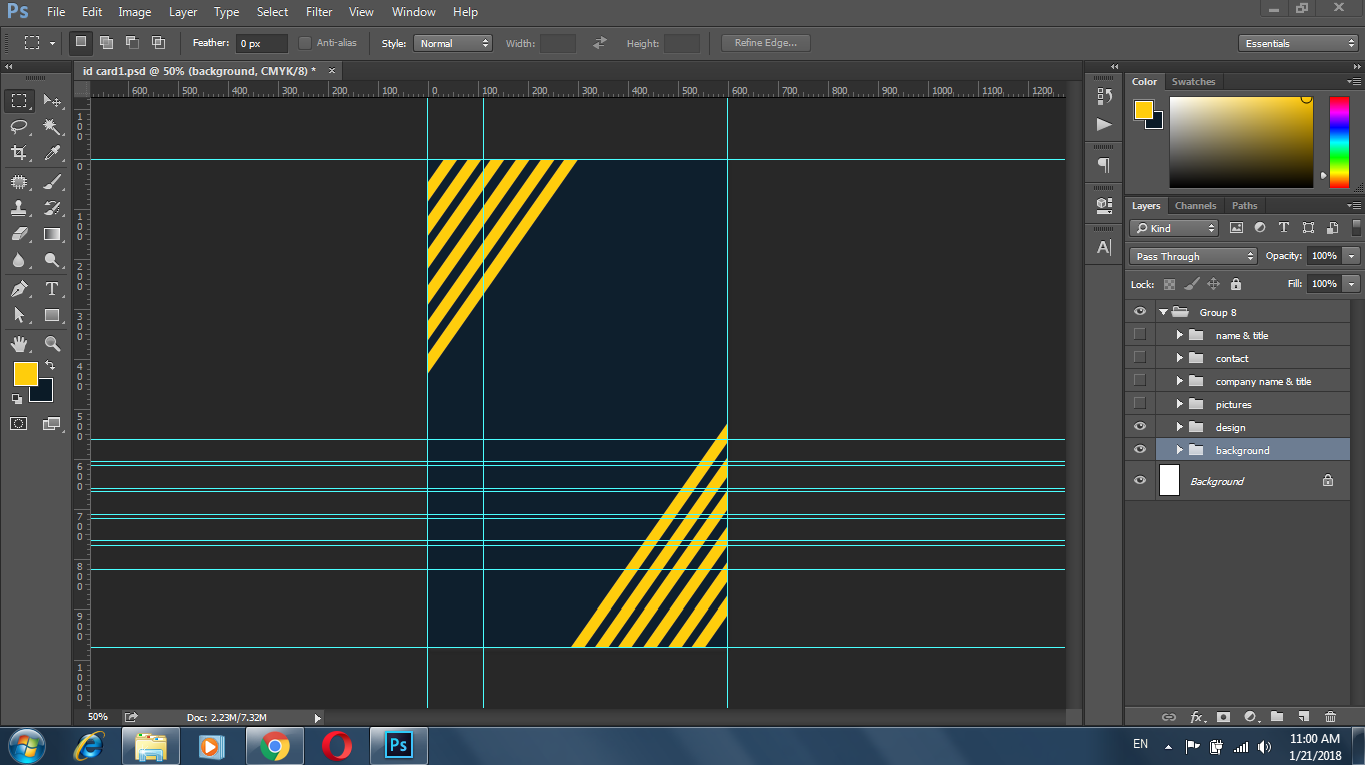Switch to the Swatches tab

tap(1193, 81)
